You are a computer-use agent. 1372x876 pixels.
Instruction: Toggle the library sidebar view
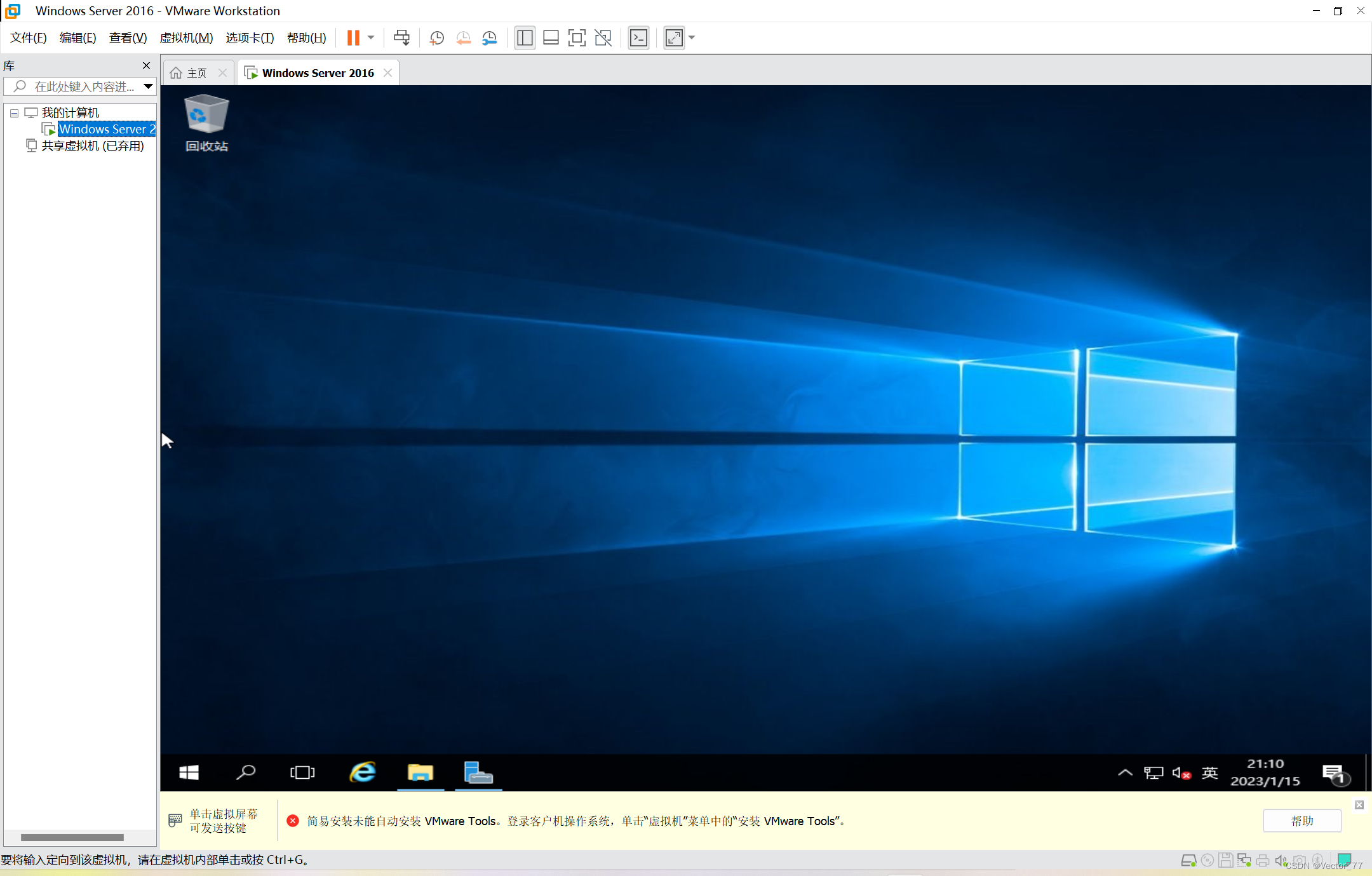tap(525, 38)
